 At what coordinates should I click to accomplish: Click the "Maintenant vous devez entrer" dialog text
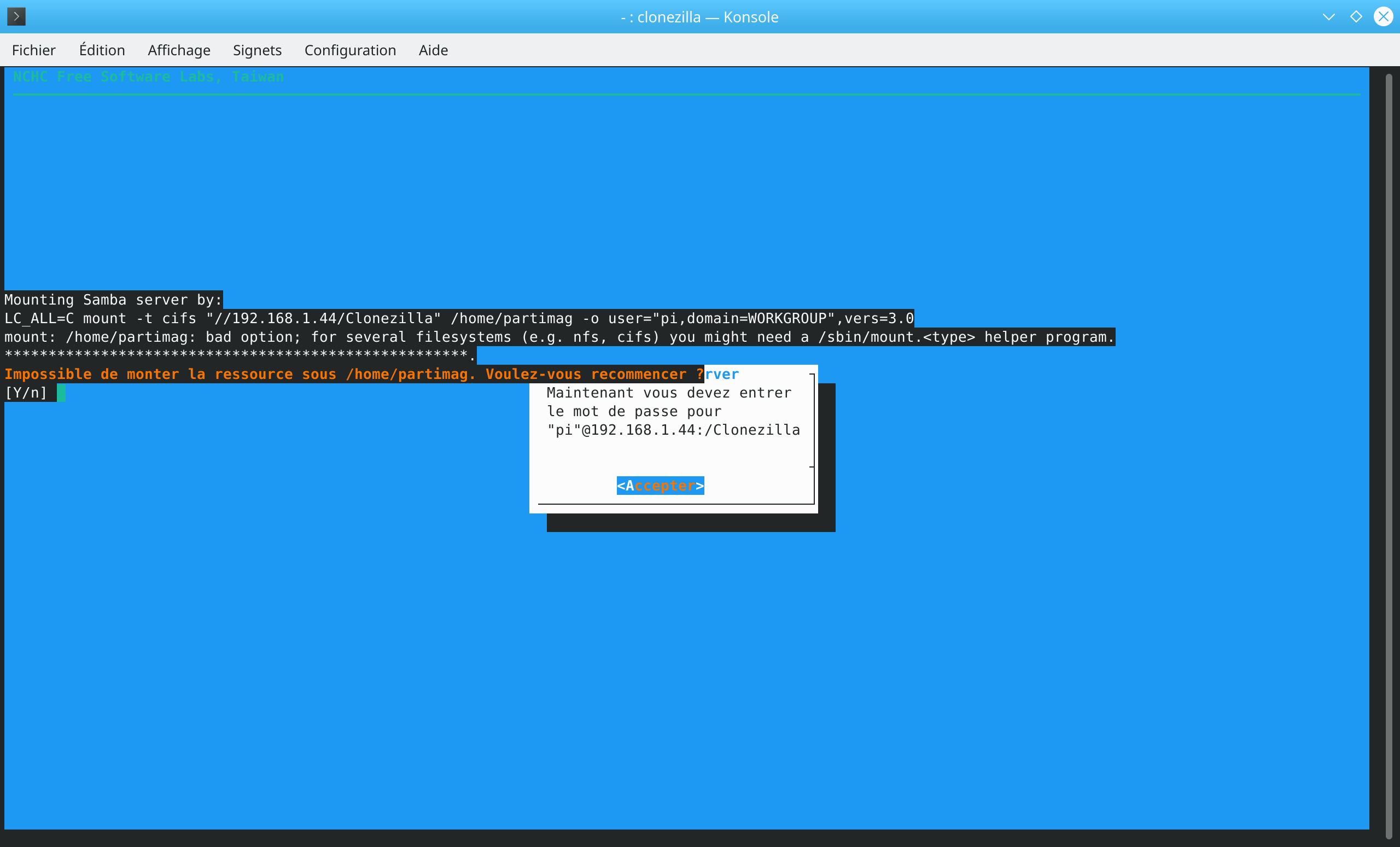(669, 393)
